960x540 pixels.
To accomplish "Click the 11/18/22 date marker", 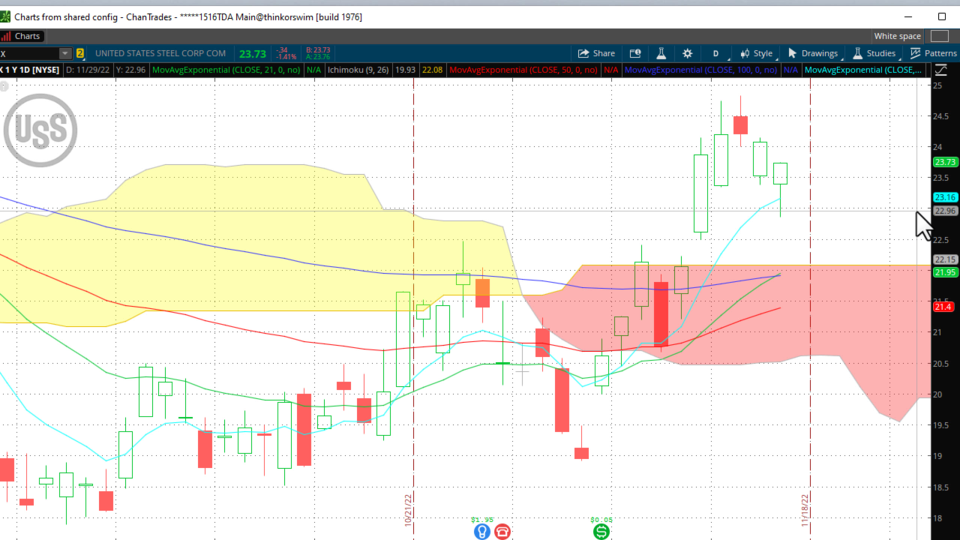I will click(x=805, y=511).
